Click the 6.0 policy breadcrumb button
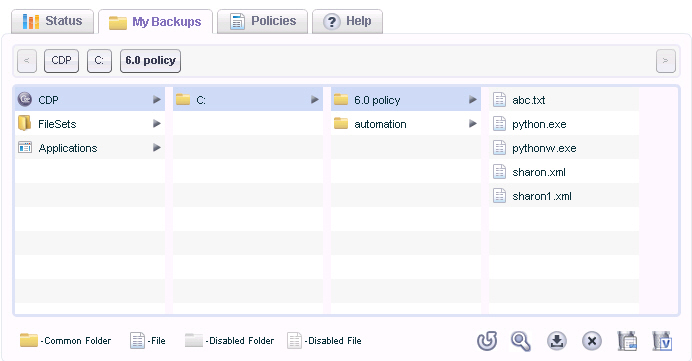The width and height of the screenshot is (692, 361). click(150, 60)
